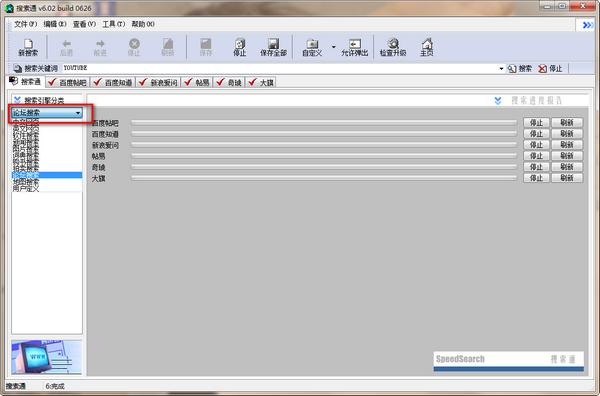Open the 论坛搜索 category dropdown
This screenshot has height=396, width=600.
(x=47, y=113)
